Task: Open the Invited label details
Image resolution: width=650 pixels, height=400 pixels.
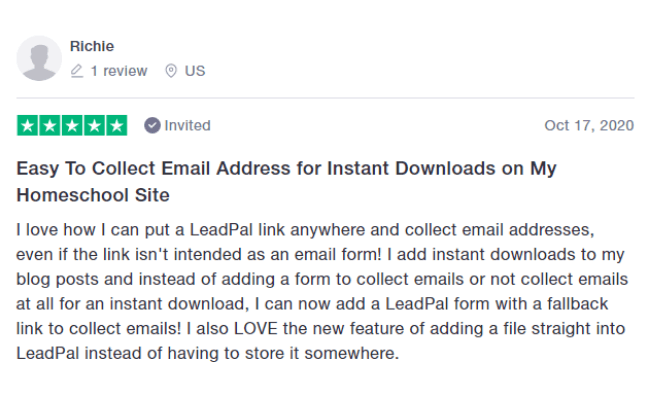Action: [x=187, y=125]
